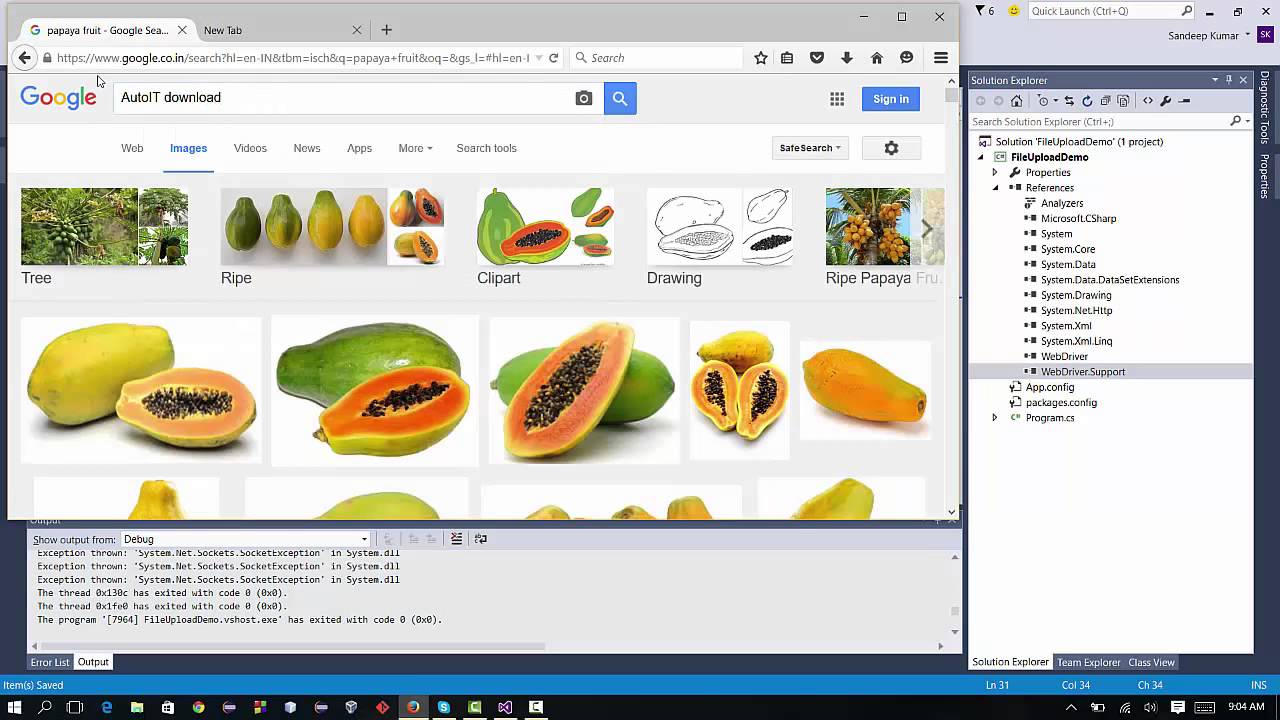Expand the More dropdown in Google nav

click(415, 148)
